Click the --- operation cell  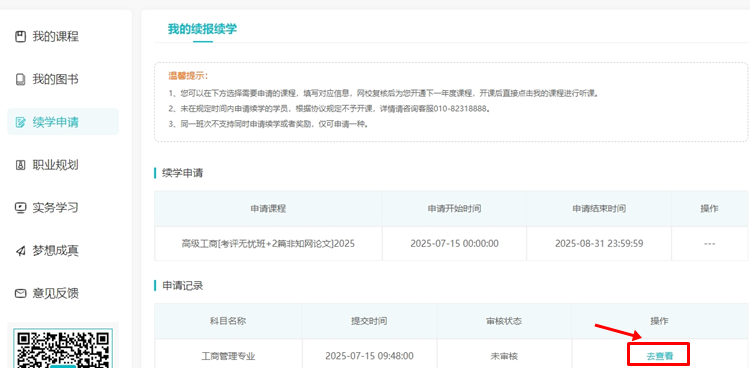pyautogui.click(x=710, y=244)
